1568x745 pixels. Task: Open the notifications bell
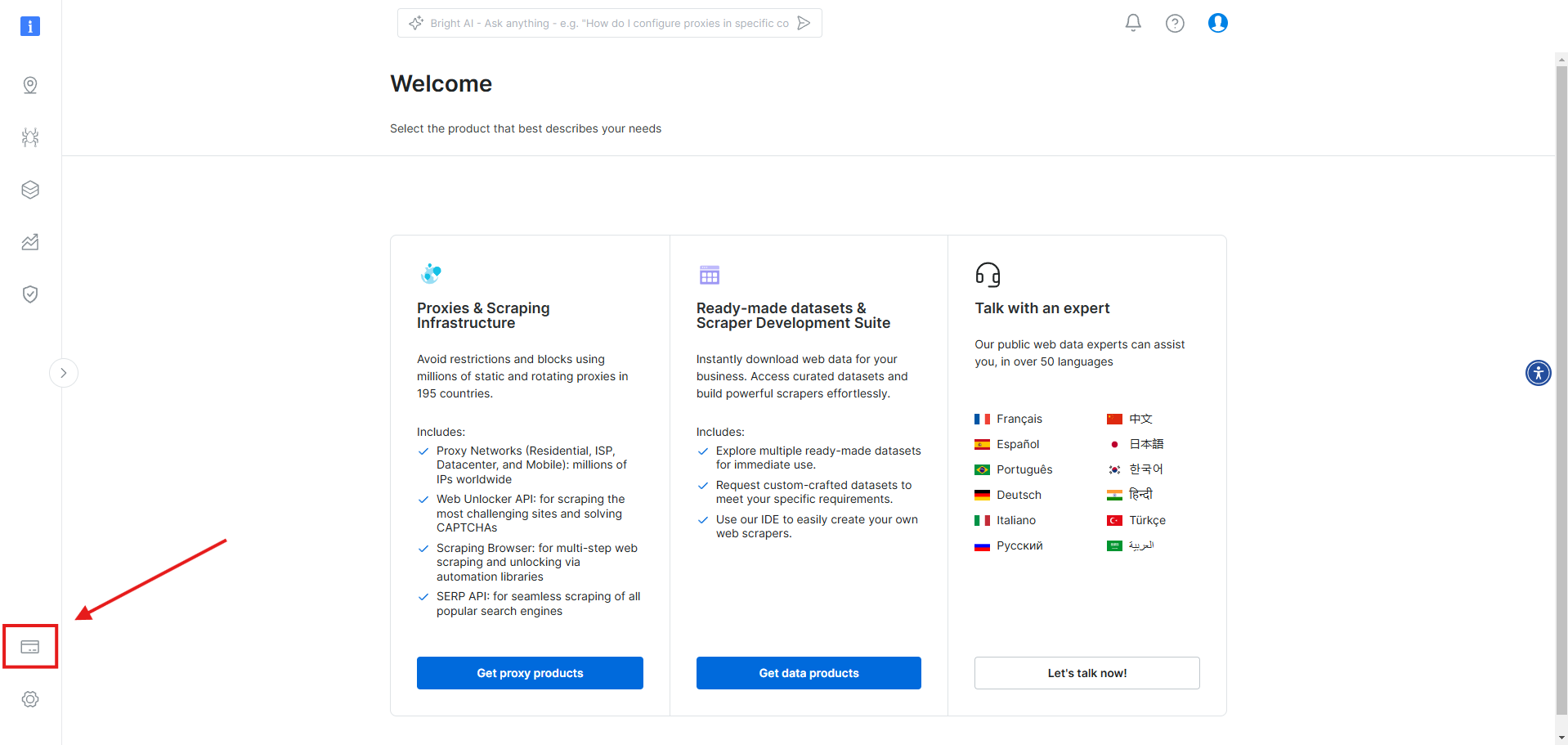(x=1133, y=23)
